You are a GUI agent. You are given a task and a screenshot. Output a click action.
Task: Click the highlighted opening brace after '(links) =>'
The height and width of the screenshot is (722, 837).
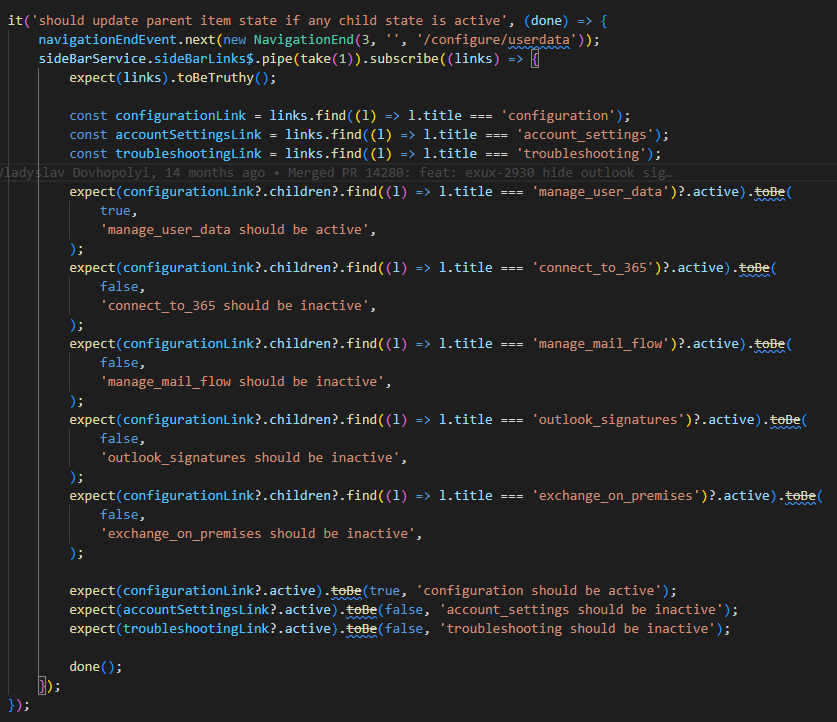[535, 59]
